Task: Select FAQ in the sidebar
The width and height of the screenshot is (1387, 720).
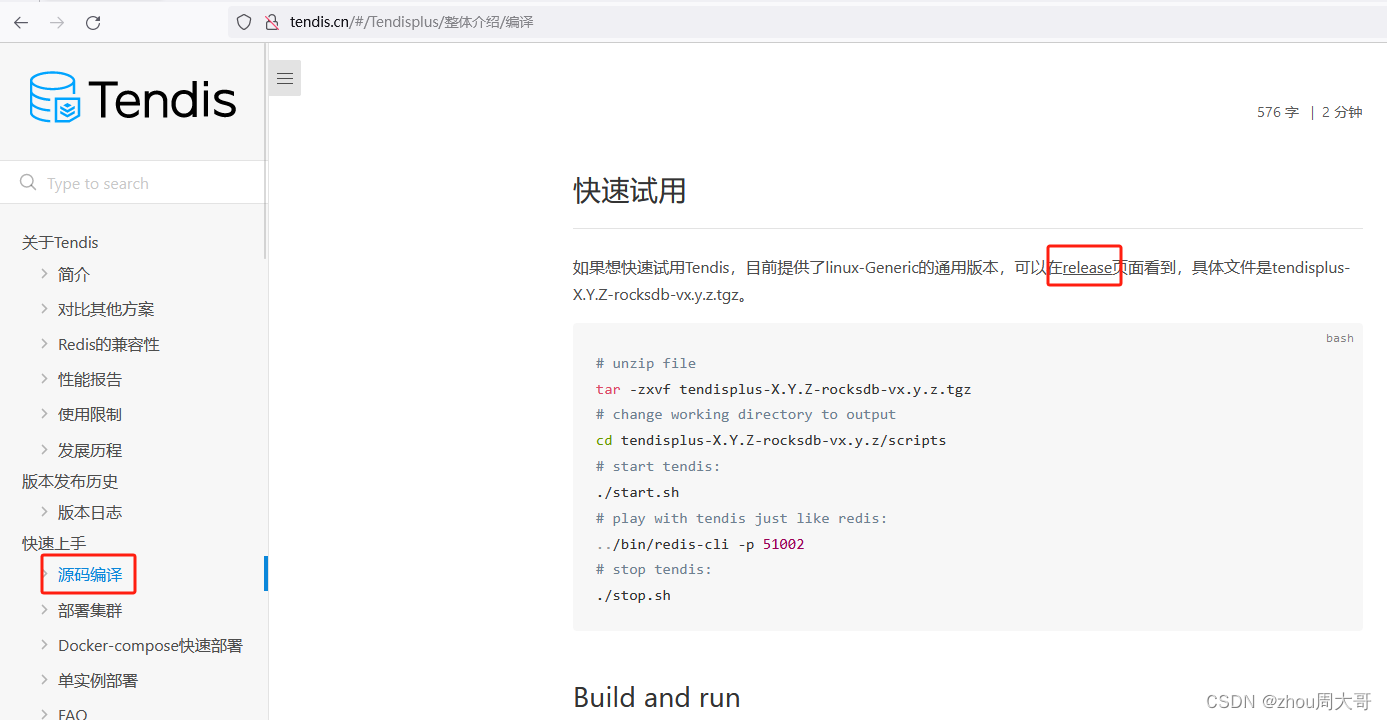Action: pyautogui.click(x=71, y=711)
